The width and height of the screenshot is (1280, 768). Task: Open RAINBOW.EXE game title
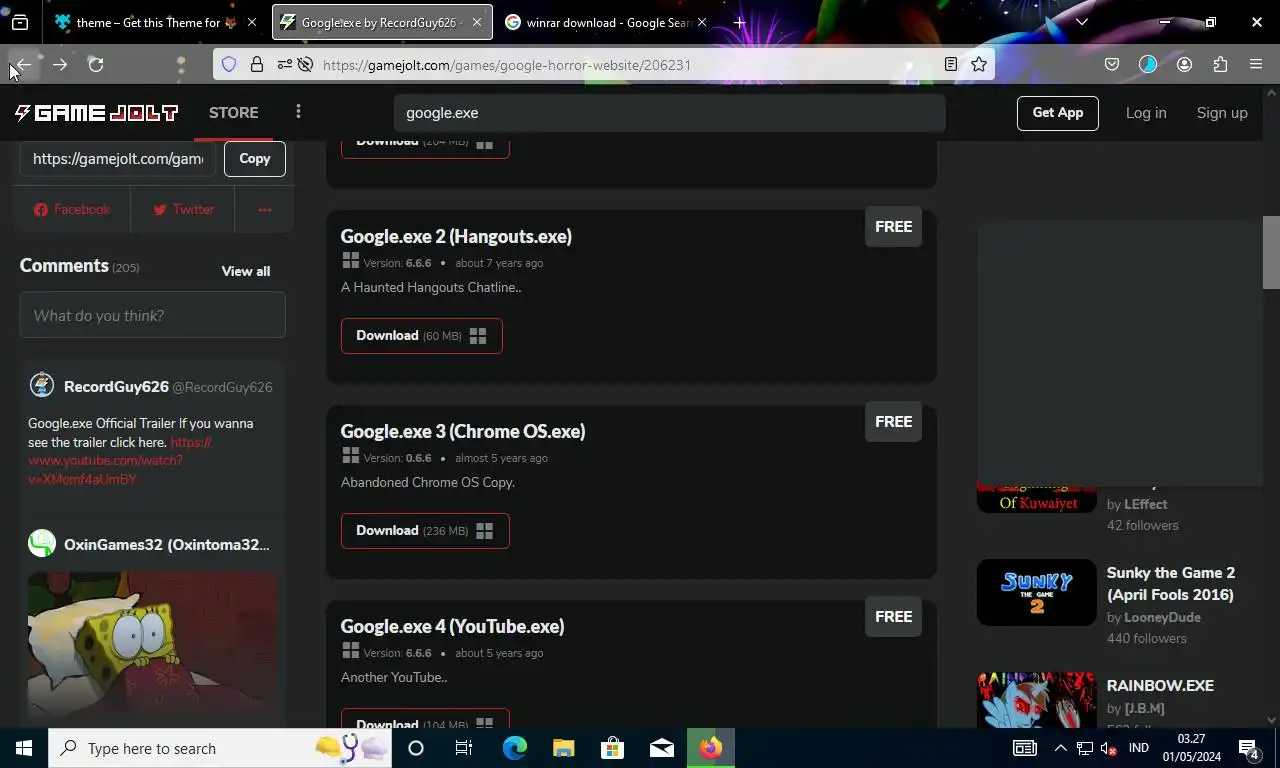(x=1160, y=686)
